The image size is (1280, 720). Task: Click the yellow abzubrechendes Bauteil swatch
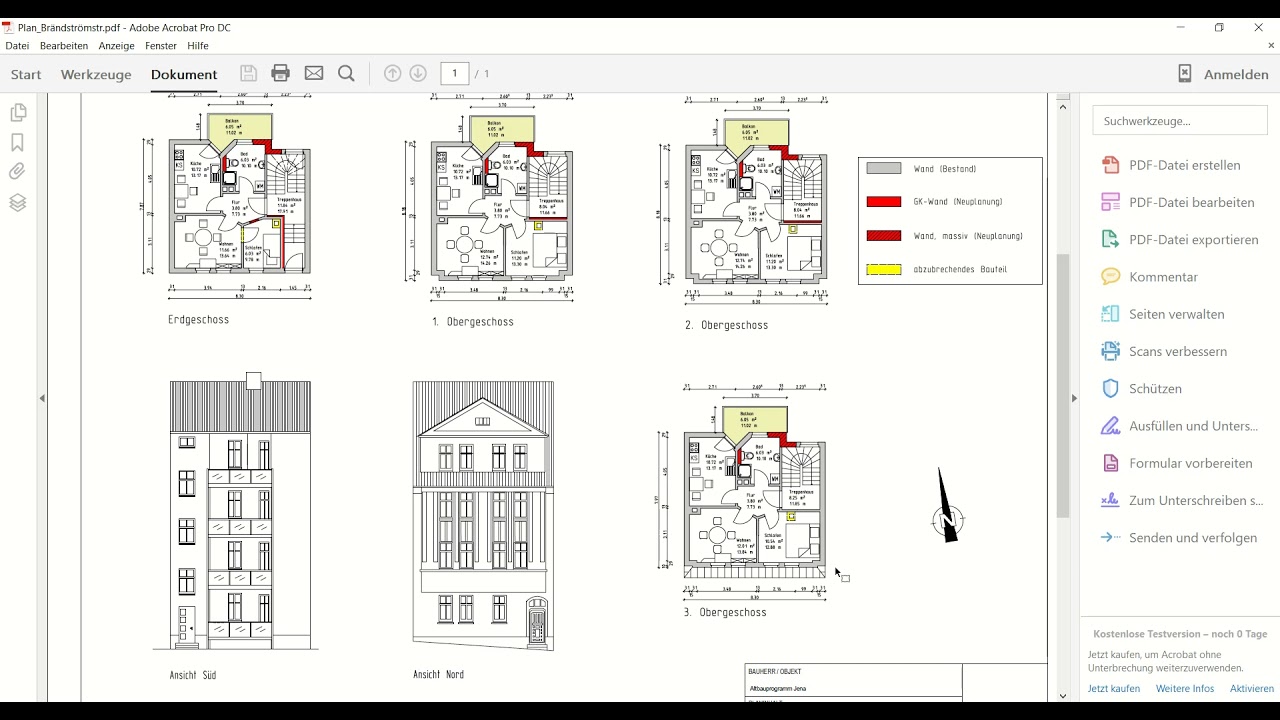(x=884, y=270)
